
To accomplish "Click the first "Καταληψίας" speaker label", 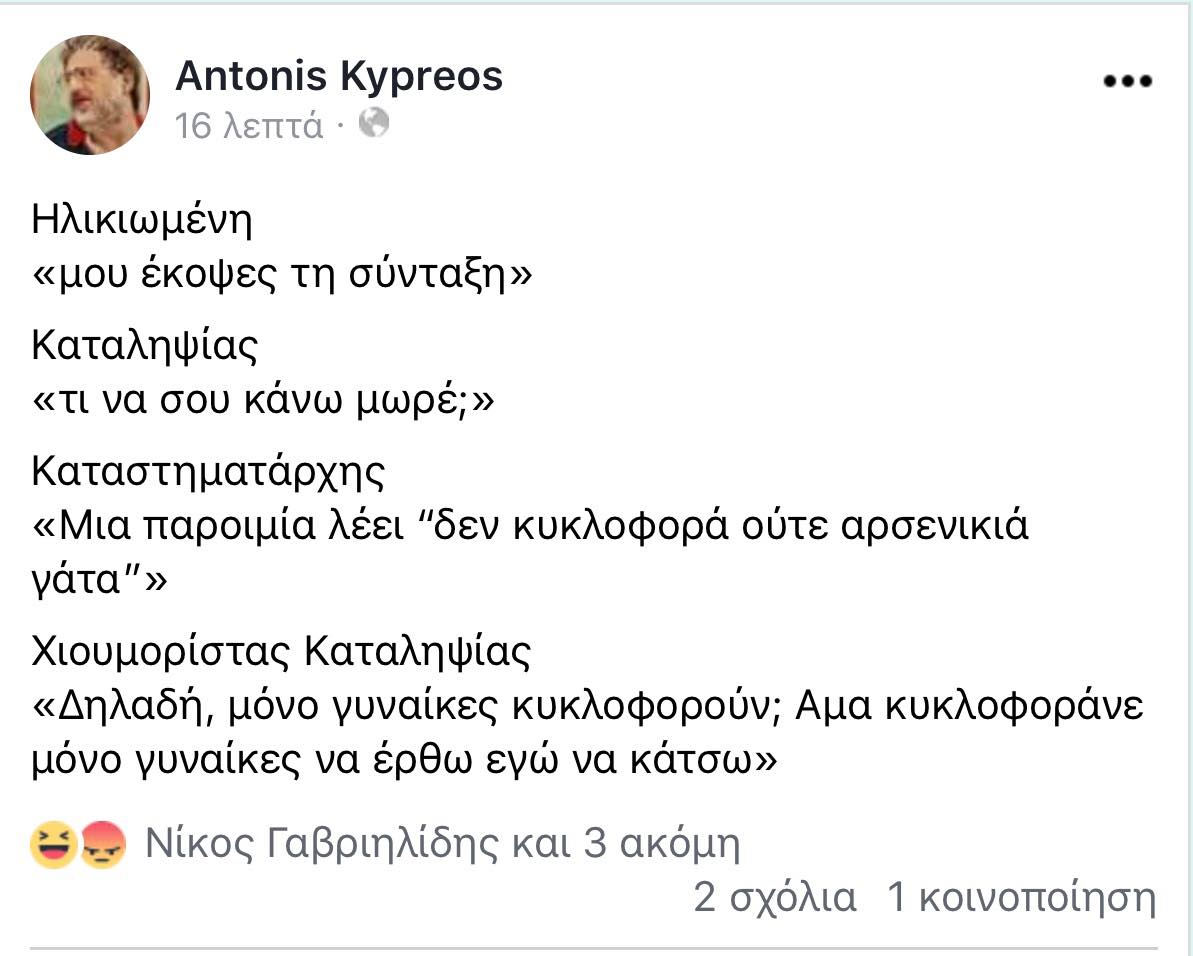I will [146, 346].
